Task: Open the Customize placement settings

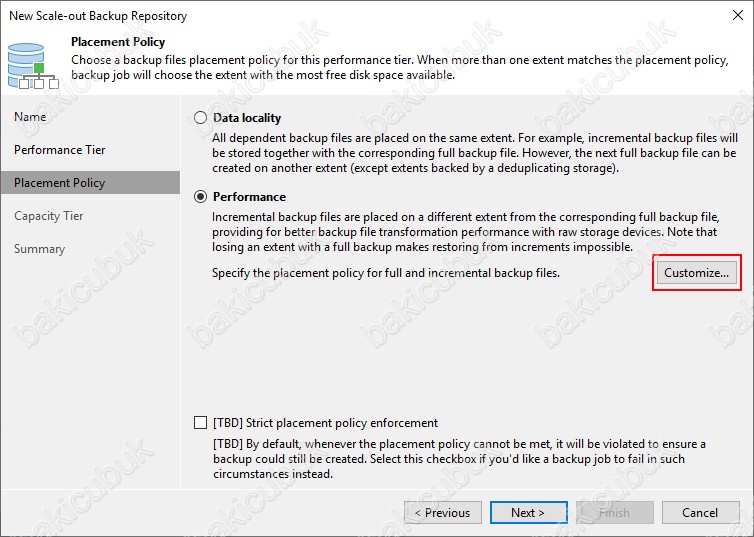Action: [696, 273]
